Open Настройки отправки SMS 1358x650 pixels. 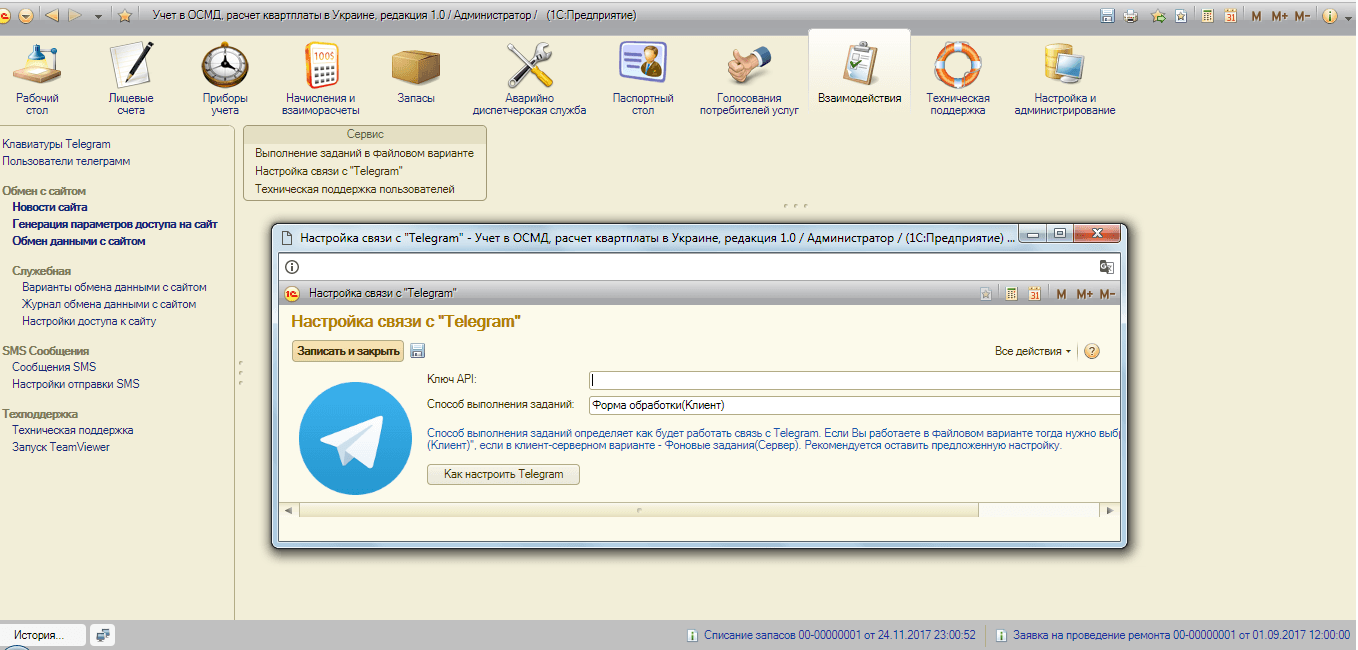[76, 384]
